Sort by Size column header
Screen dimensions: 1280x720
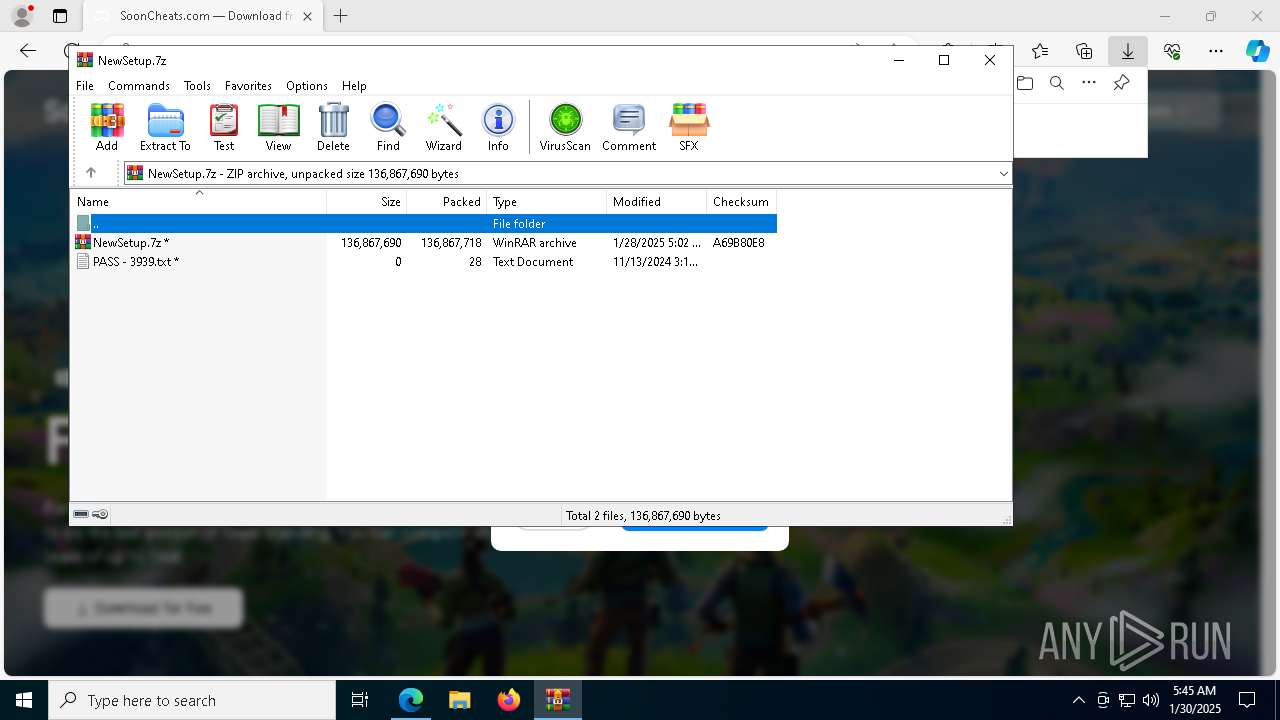367,202
